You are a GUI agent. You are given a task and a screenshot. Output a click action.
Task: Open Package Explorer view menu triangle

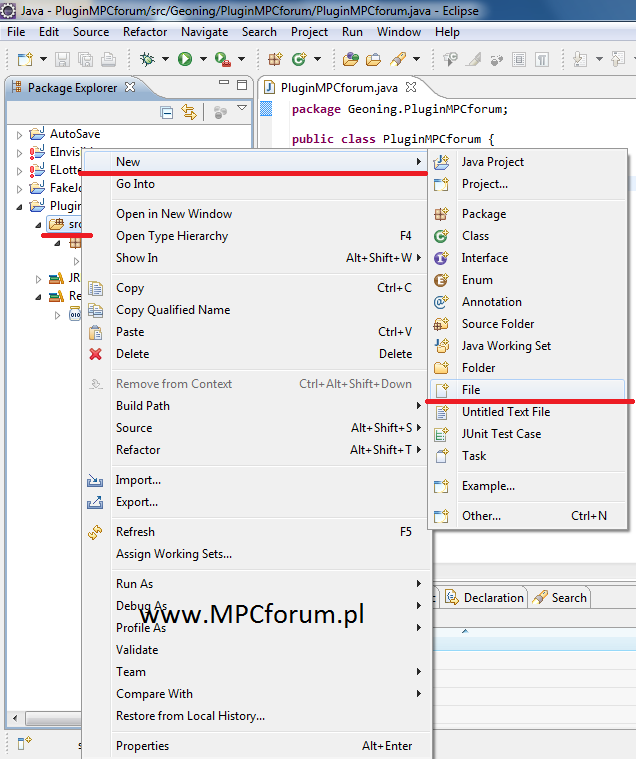pos(242,108)
